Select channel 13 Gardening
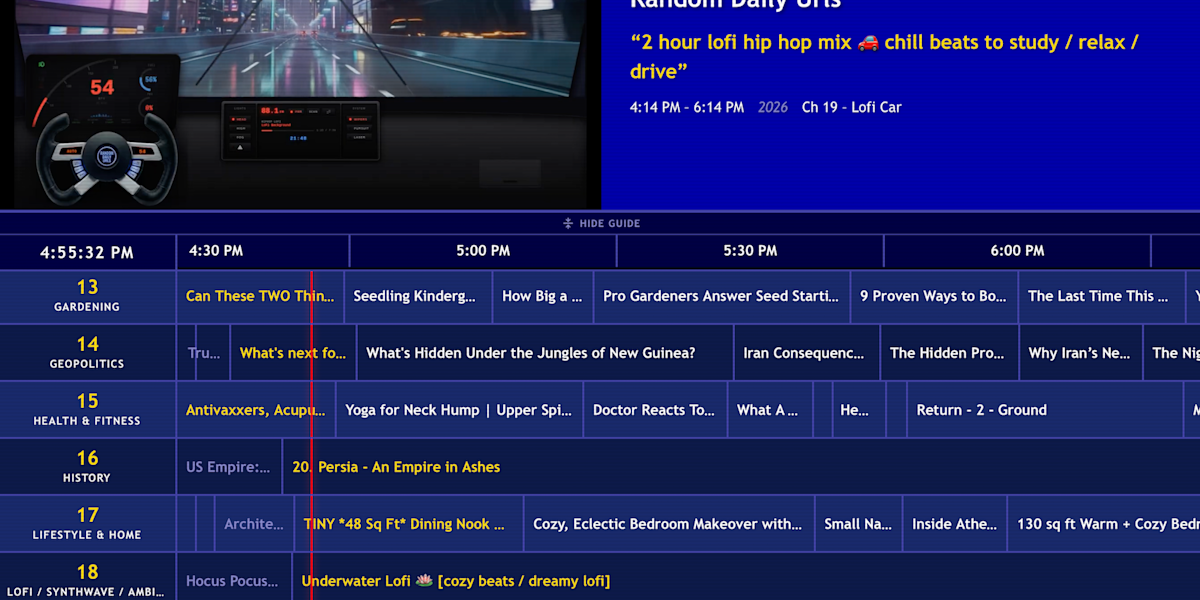 coord(88,296)
